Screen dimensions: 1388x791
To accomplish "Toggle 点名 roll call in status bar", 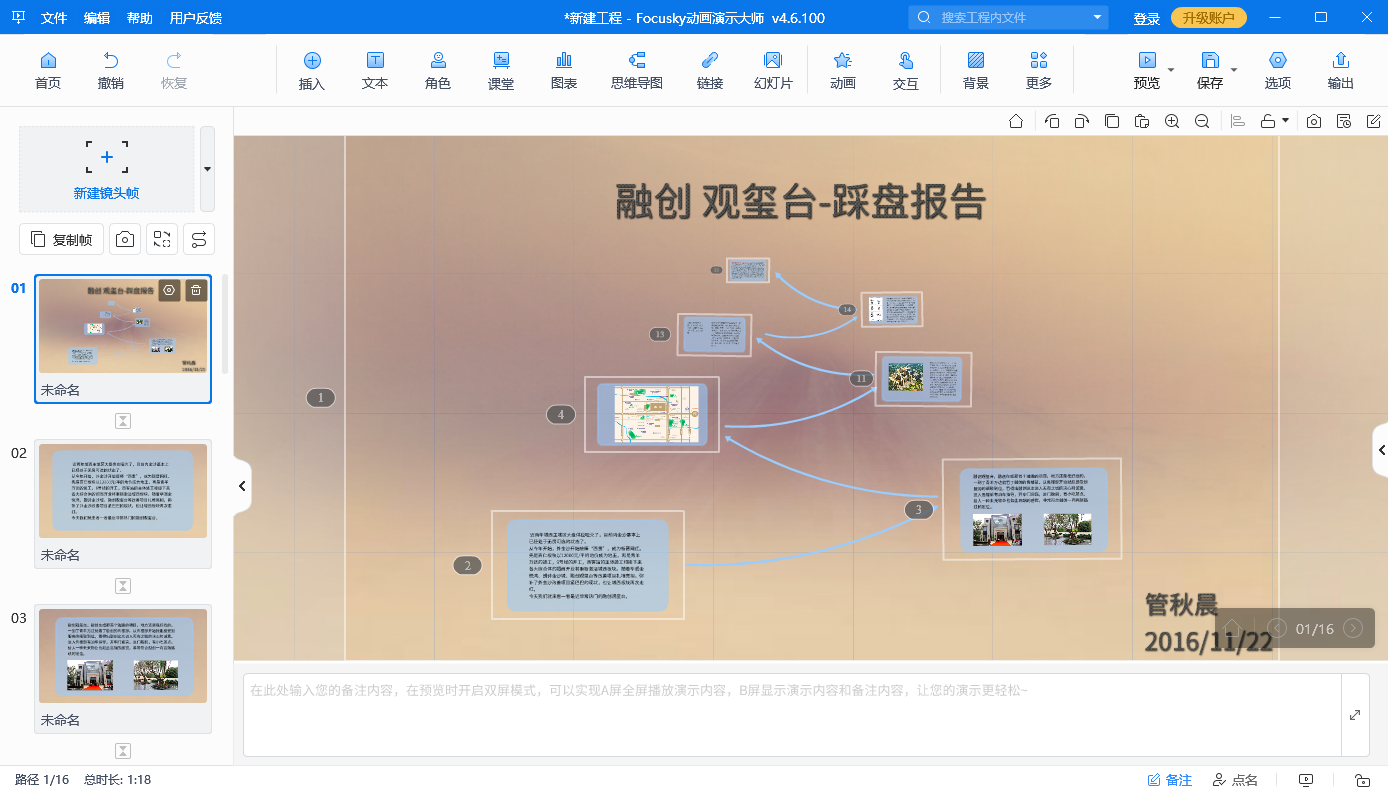I will [x=1235, y=780].
